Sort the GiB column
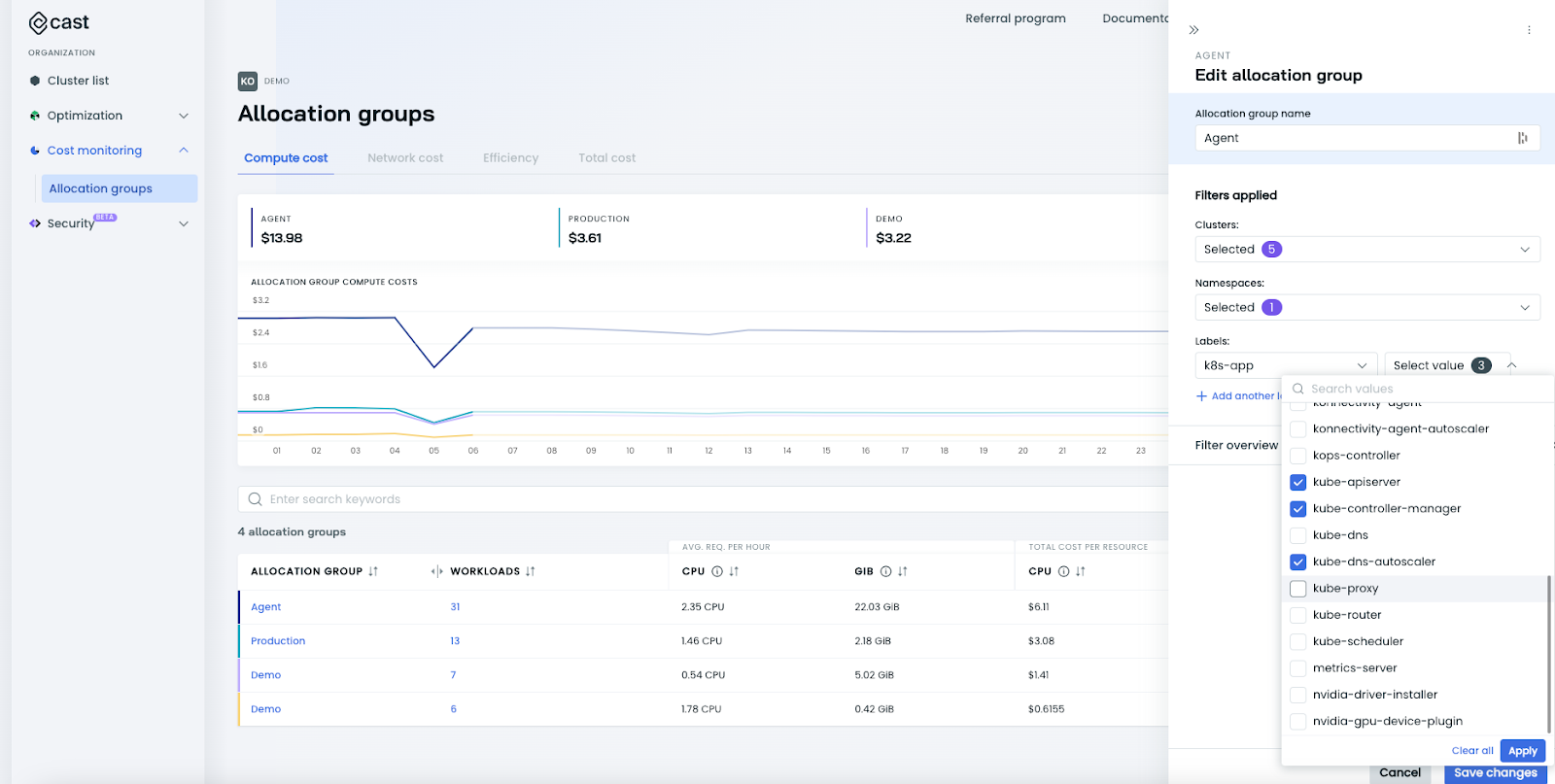Image resolution: width=1555 pixels, height=784 pixels. click(903, 571)
